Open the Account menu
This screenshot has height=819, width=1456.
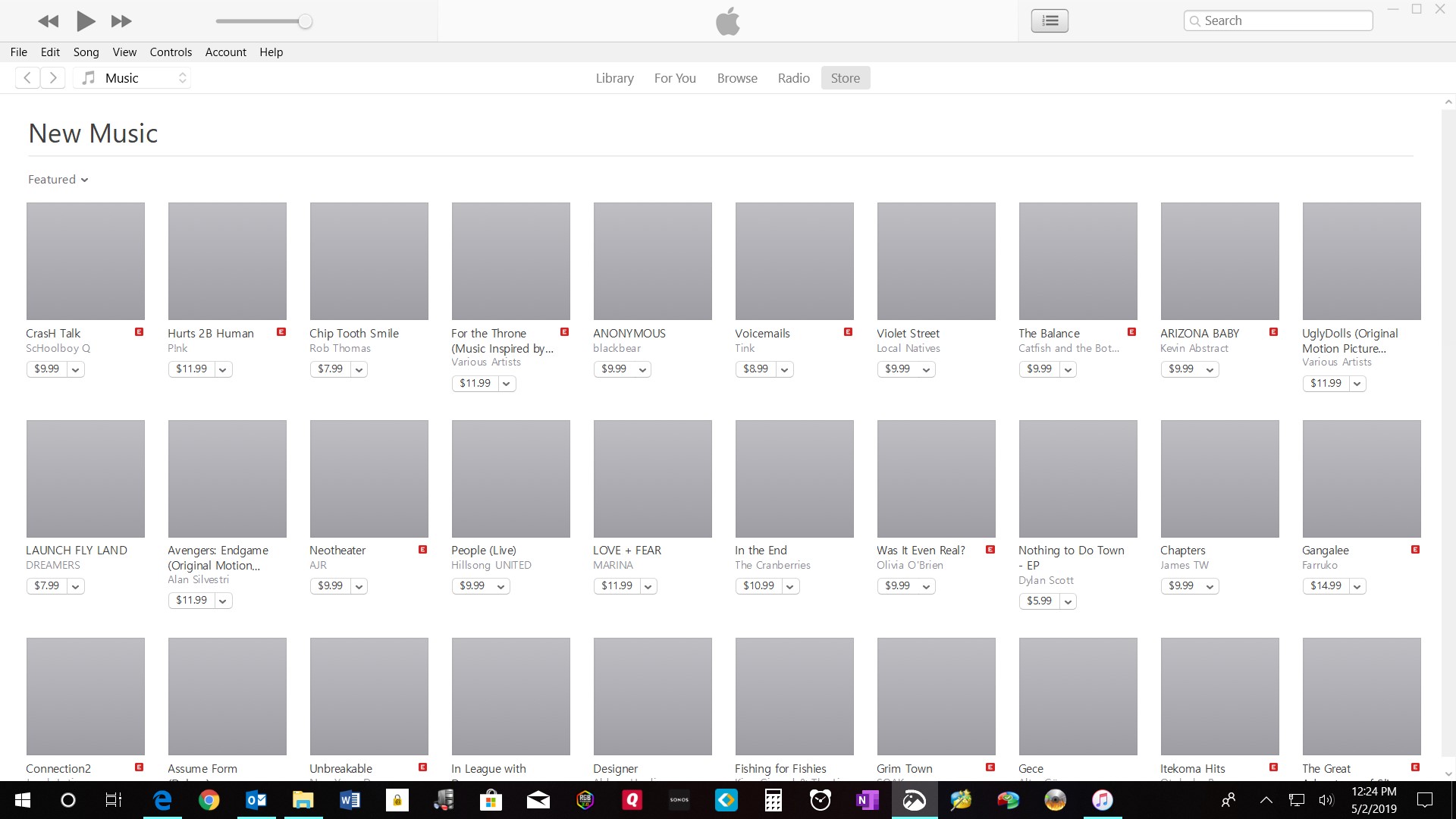click(225, 52)
